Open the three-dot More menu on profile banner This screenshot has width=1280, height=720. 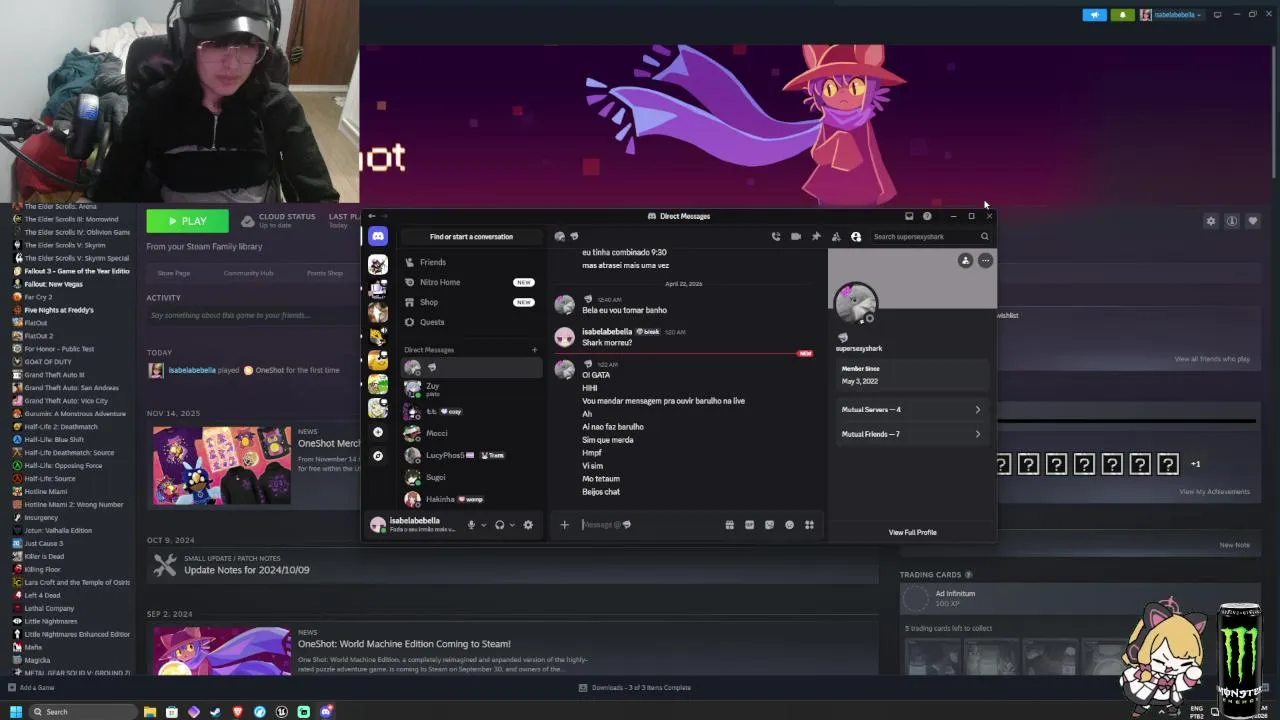985,261
